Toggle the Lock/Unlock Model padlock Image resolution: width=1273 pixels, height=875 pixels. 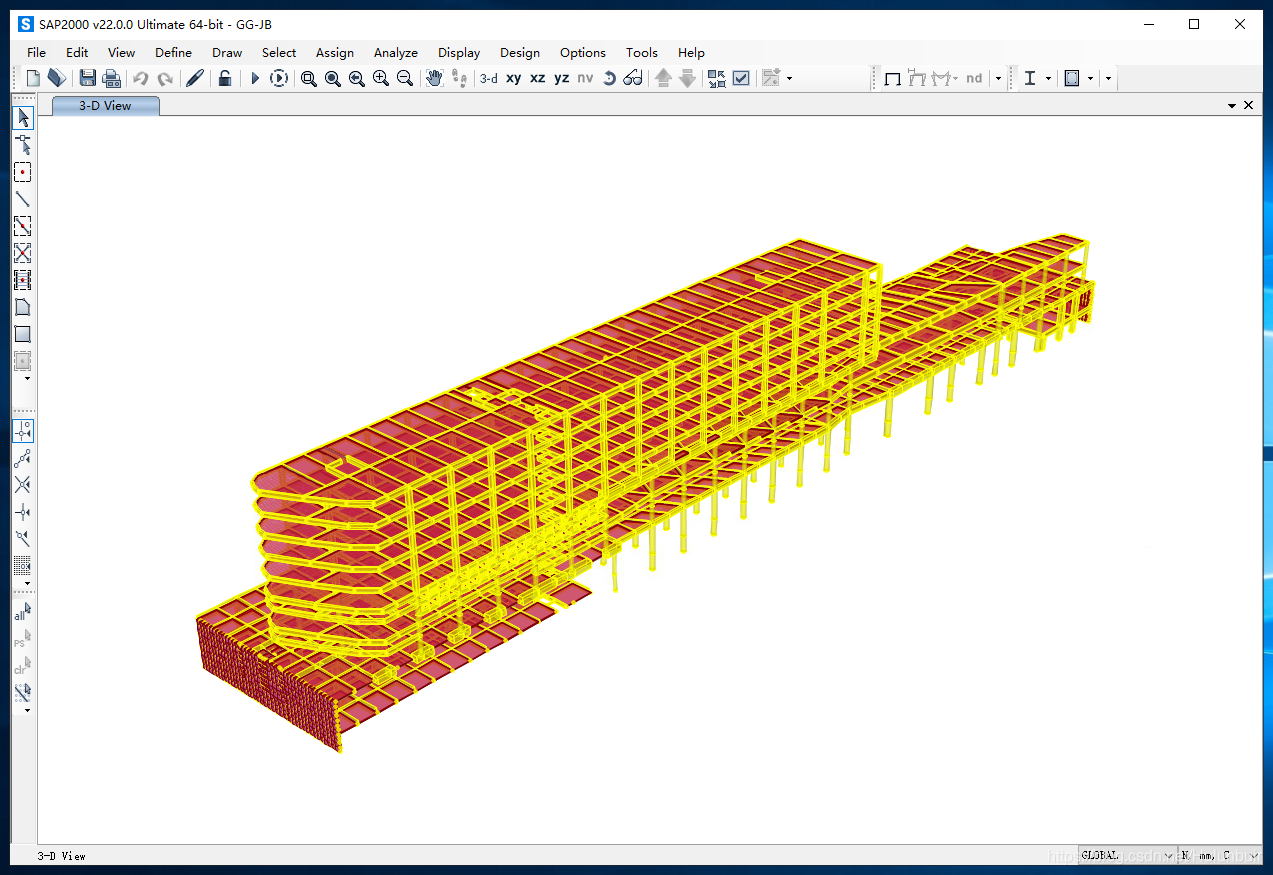(x=226, y=78)
